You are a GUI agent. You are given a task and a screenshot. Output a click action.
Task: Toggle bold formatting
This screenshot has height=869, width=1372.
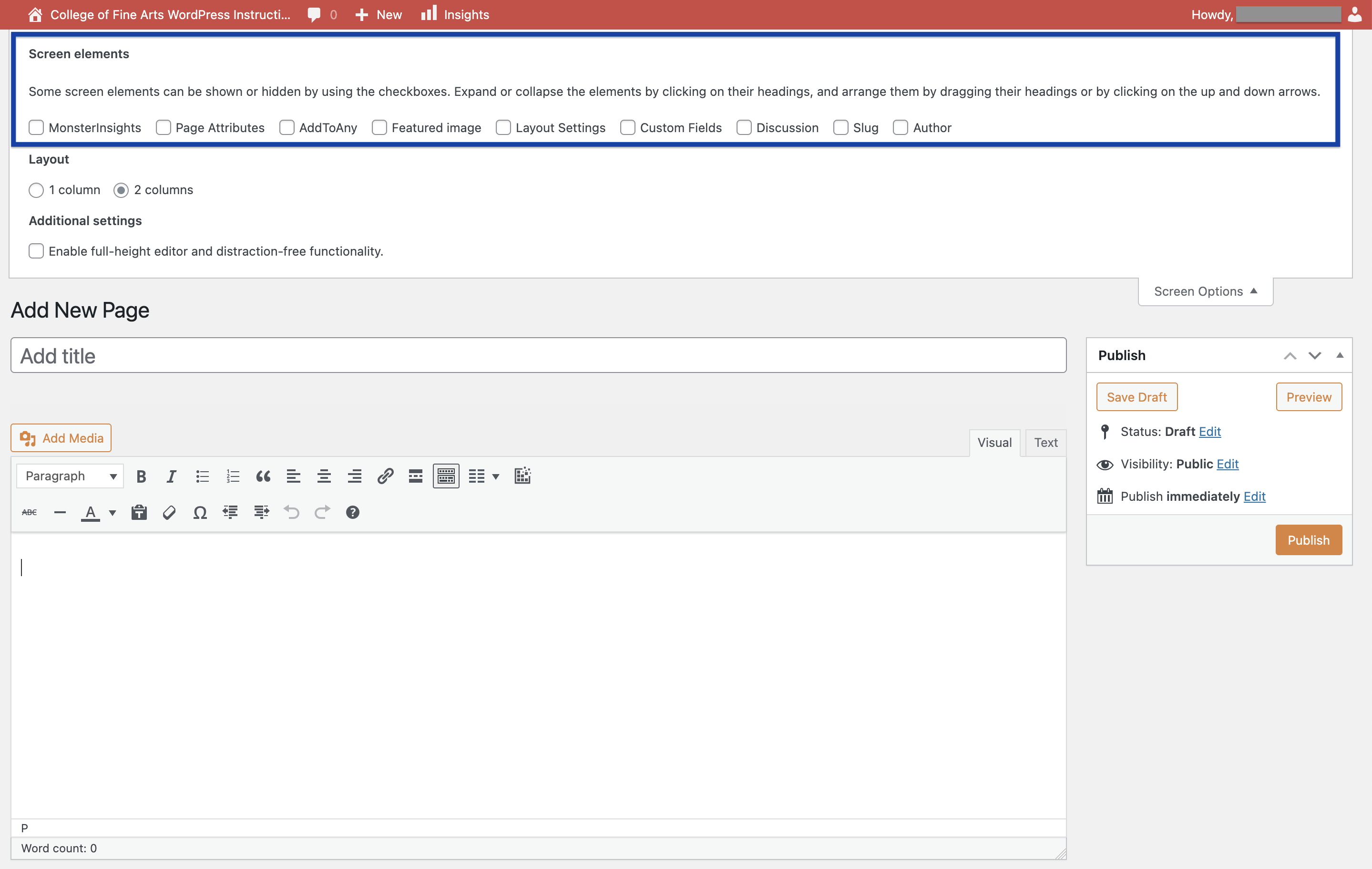[141, 476]
